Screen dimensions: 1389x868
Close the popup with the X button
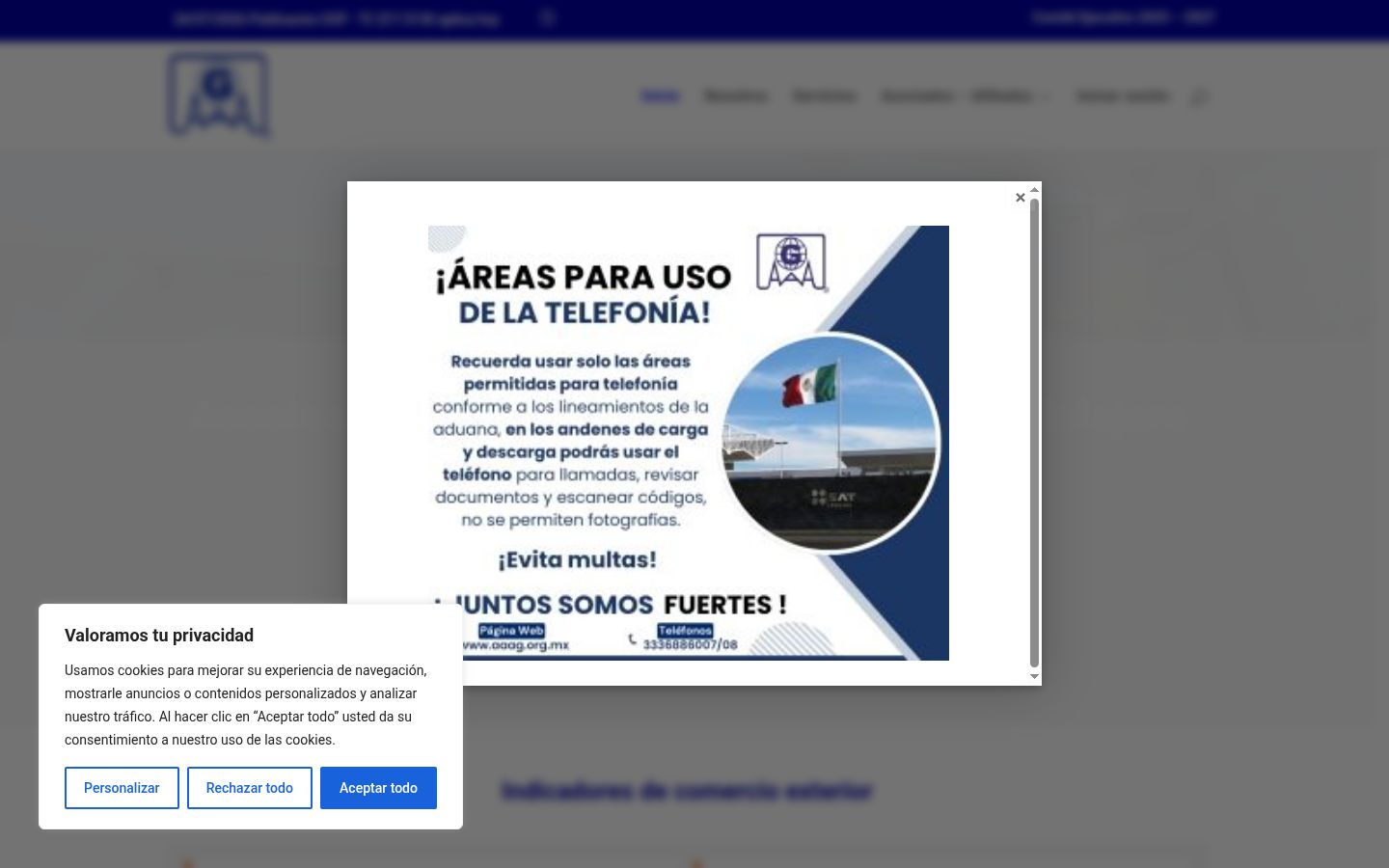tap(1020, 198)
